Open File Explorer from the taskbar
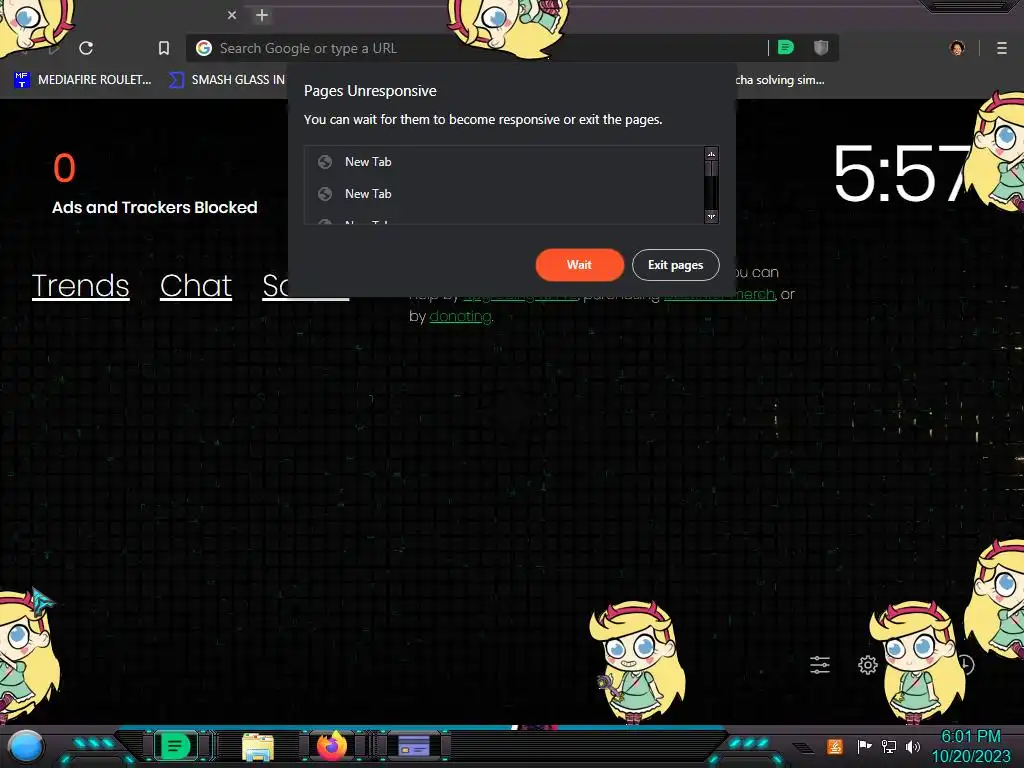 coord(258,746)
